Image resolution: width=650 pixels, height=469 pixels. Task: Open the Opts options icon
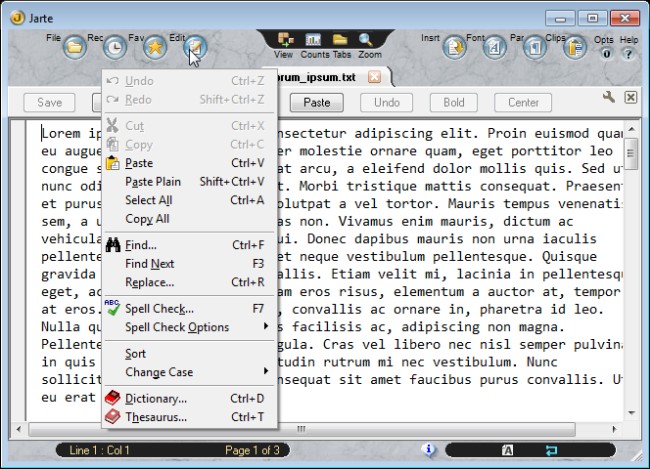coord(606,54)
